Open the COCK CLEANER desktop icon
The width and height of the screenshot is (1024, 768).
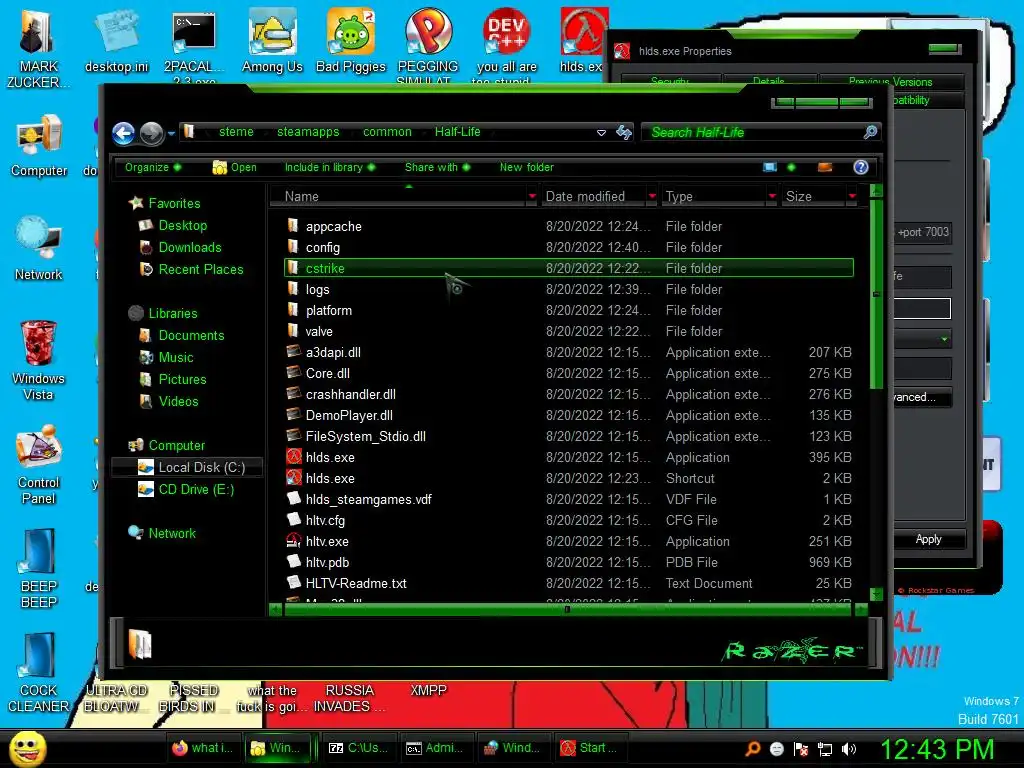coord(39,673)
